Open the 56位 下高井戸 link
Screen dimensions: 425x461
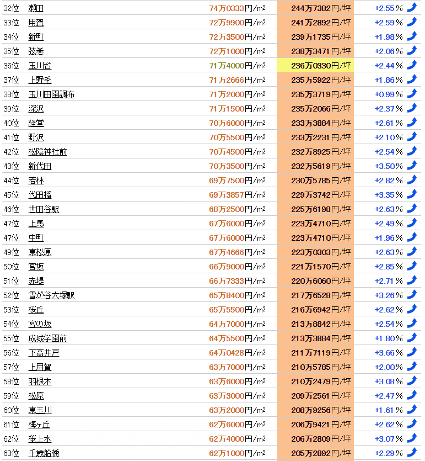(x=44, y=353)
